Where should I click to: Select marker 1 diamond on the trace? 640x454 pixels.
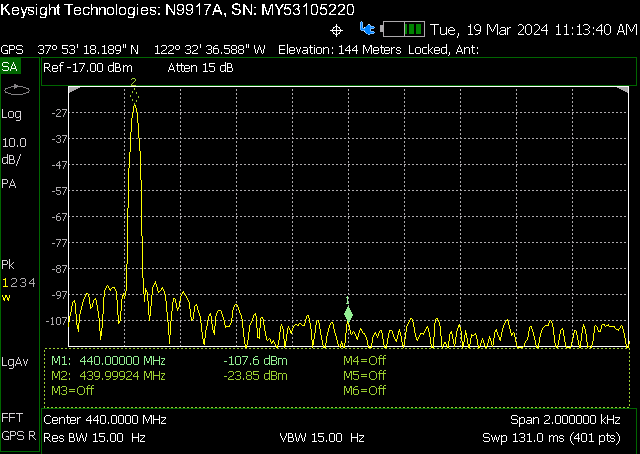point(348,315)
